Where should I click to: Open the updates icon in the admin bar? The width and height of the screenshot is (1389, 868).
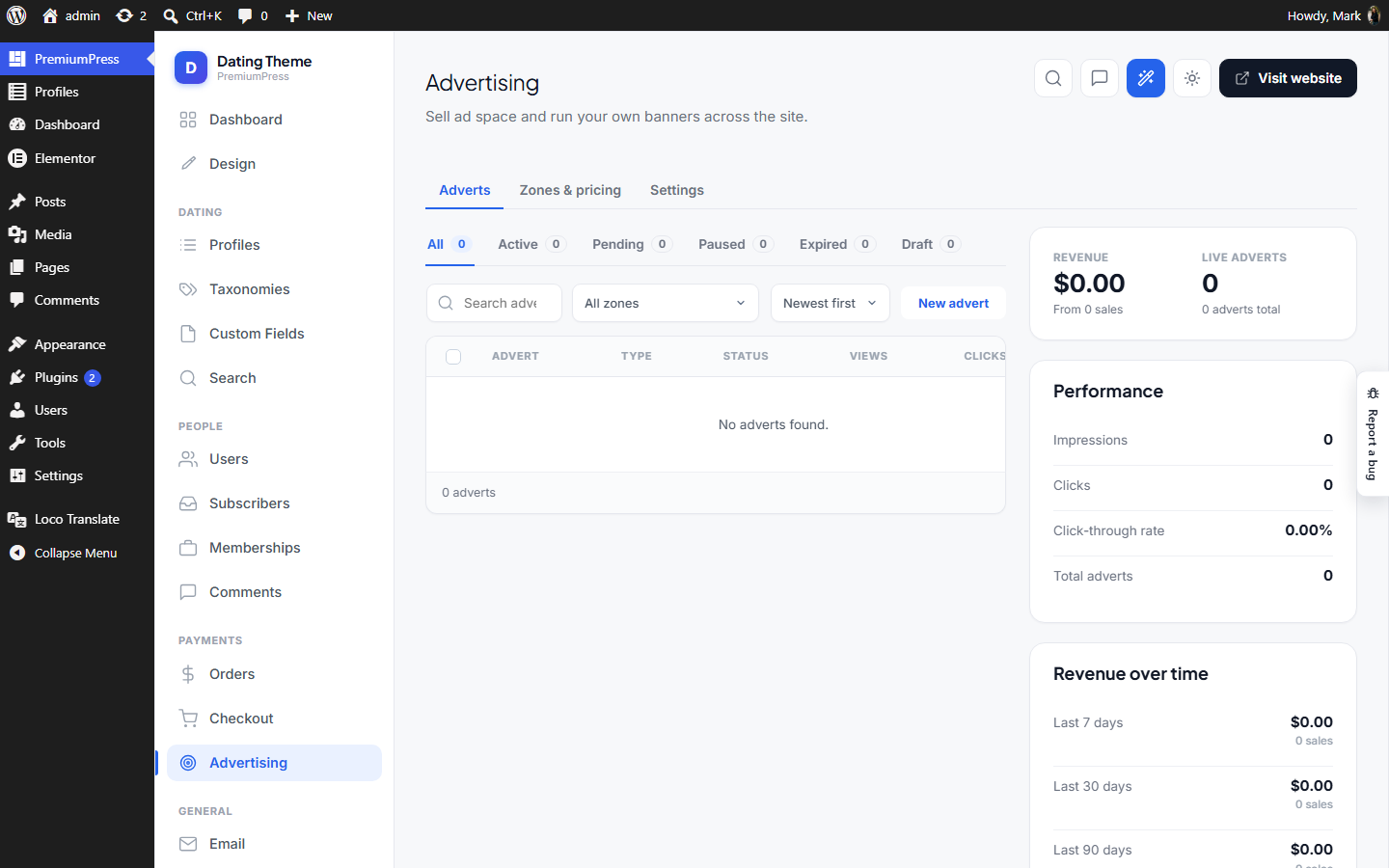[131, 15]
